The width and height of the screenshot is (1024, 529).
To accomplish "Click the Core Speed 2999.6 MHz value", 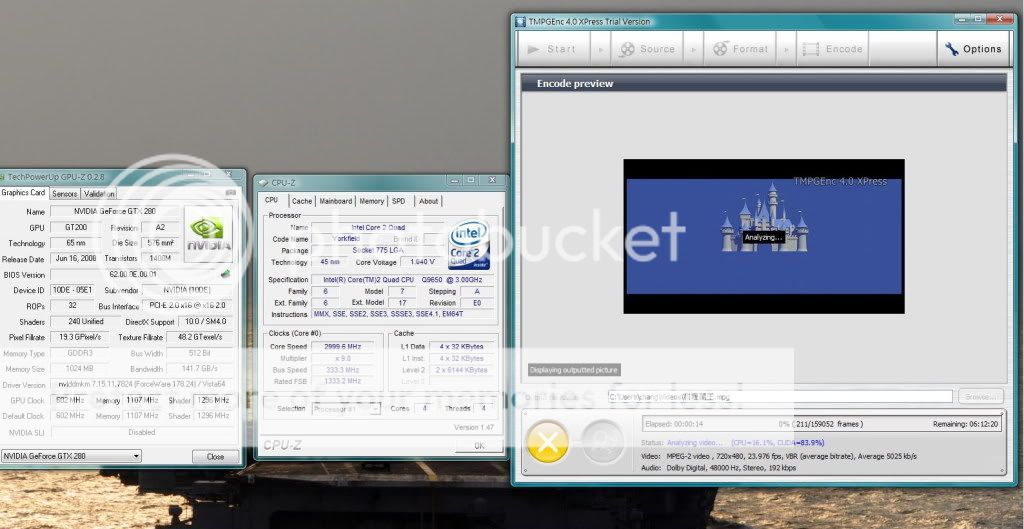I will (x=342, y=347).
